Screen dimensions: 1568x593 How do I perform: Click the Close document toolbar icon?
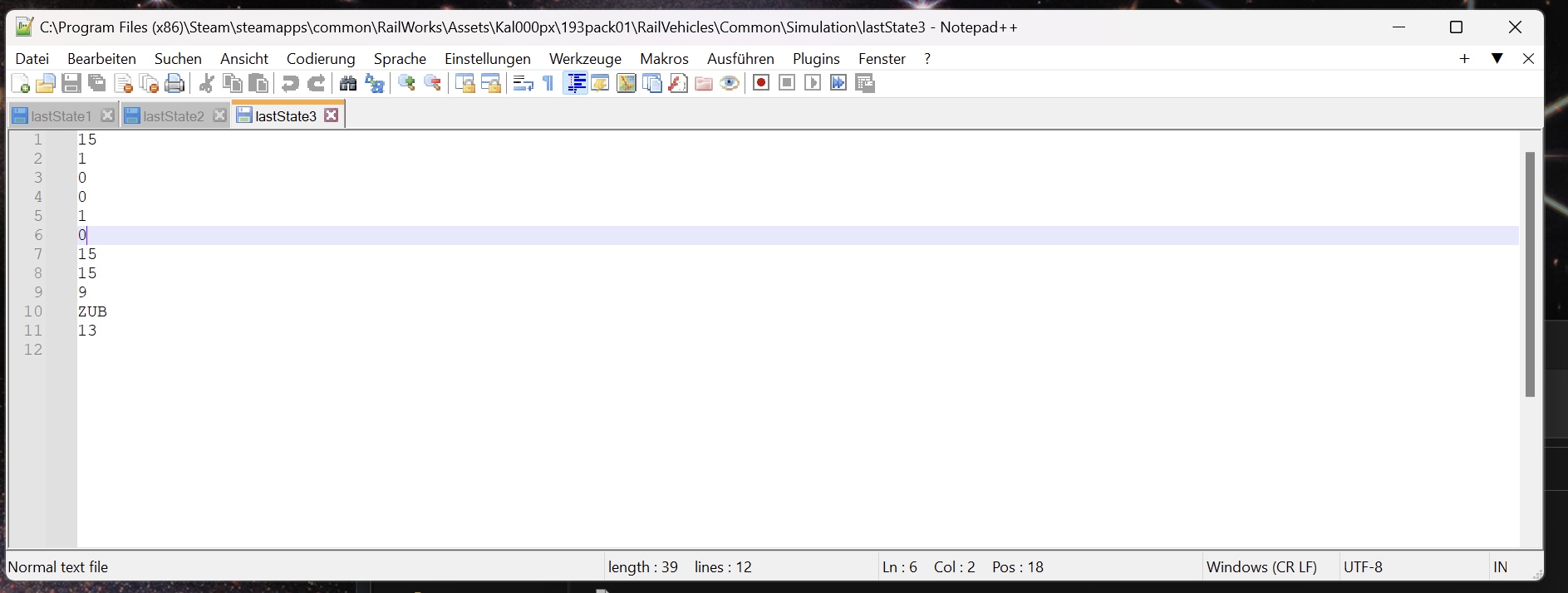coord(123,83)
